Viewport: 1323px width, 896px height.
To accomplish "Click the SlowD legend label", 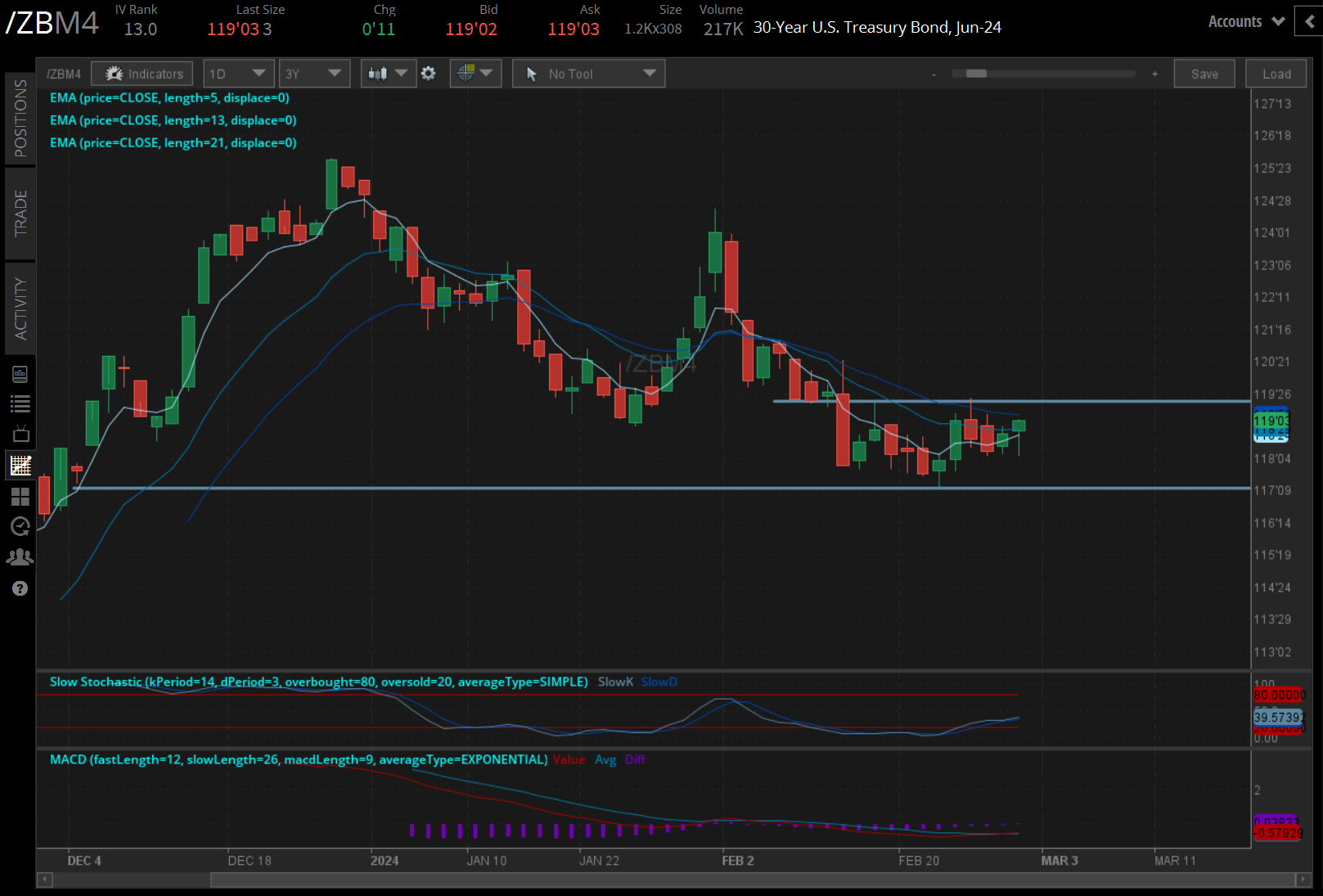I will coord(659,682).
